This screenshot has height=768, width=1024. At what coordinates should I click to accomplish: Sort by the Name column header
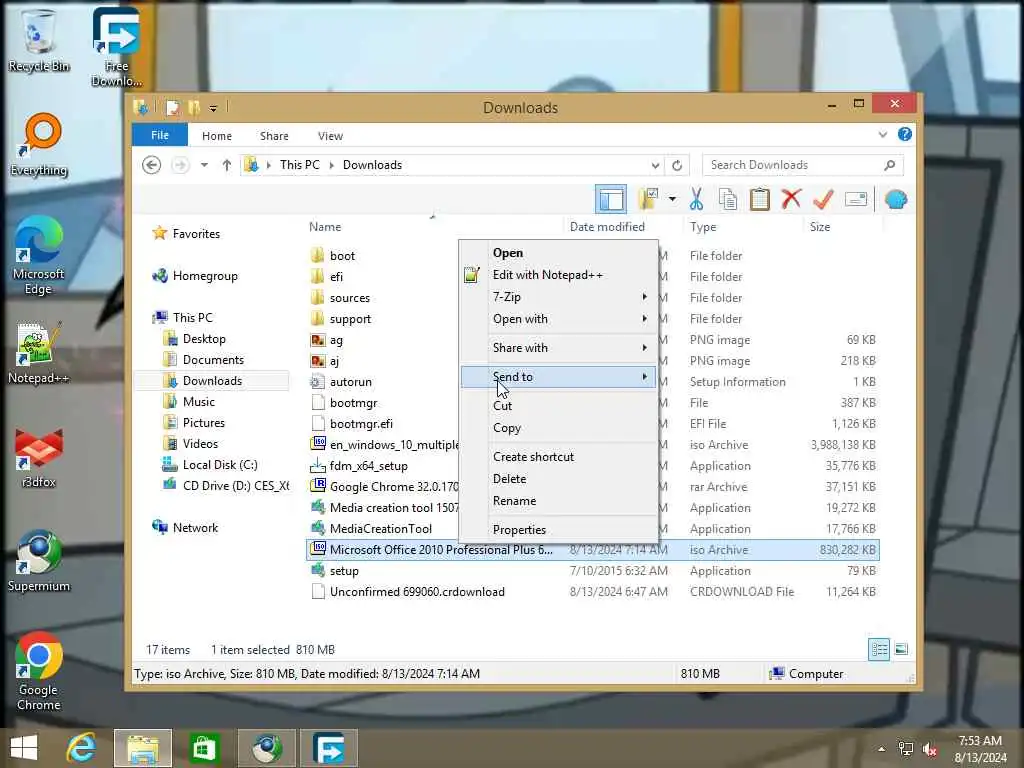click(x=325, y=227)
